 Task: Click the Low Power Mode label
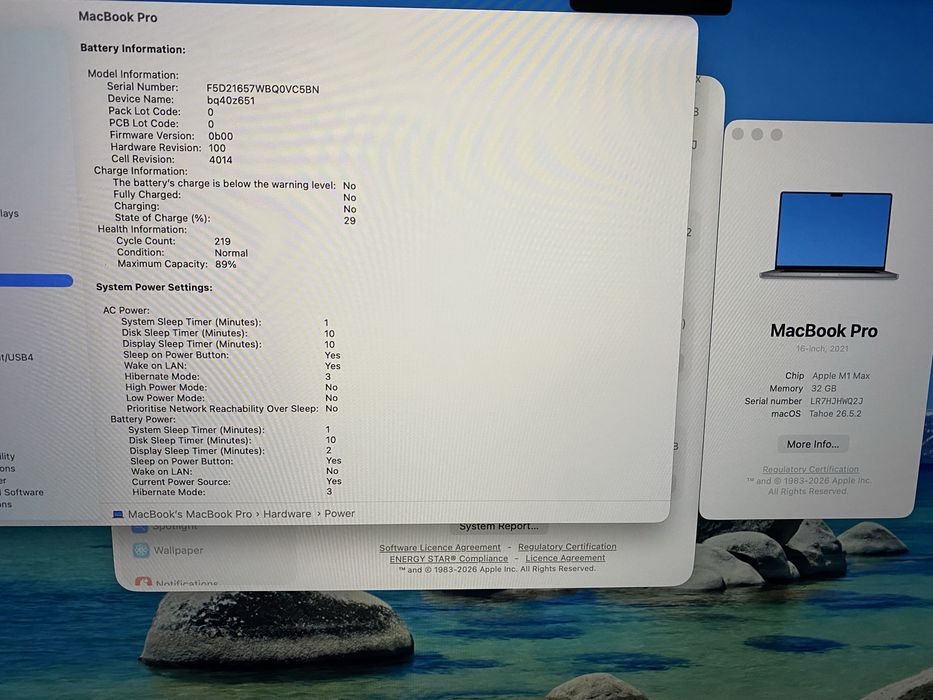click(165, 398)
